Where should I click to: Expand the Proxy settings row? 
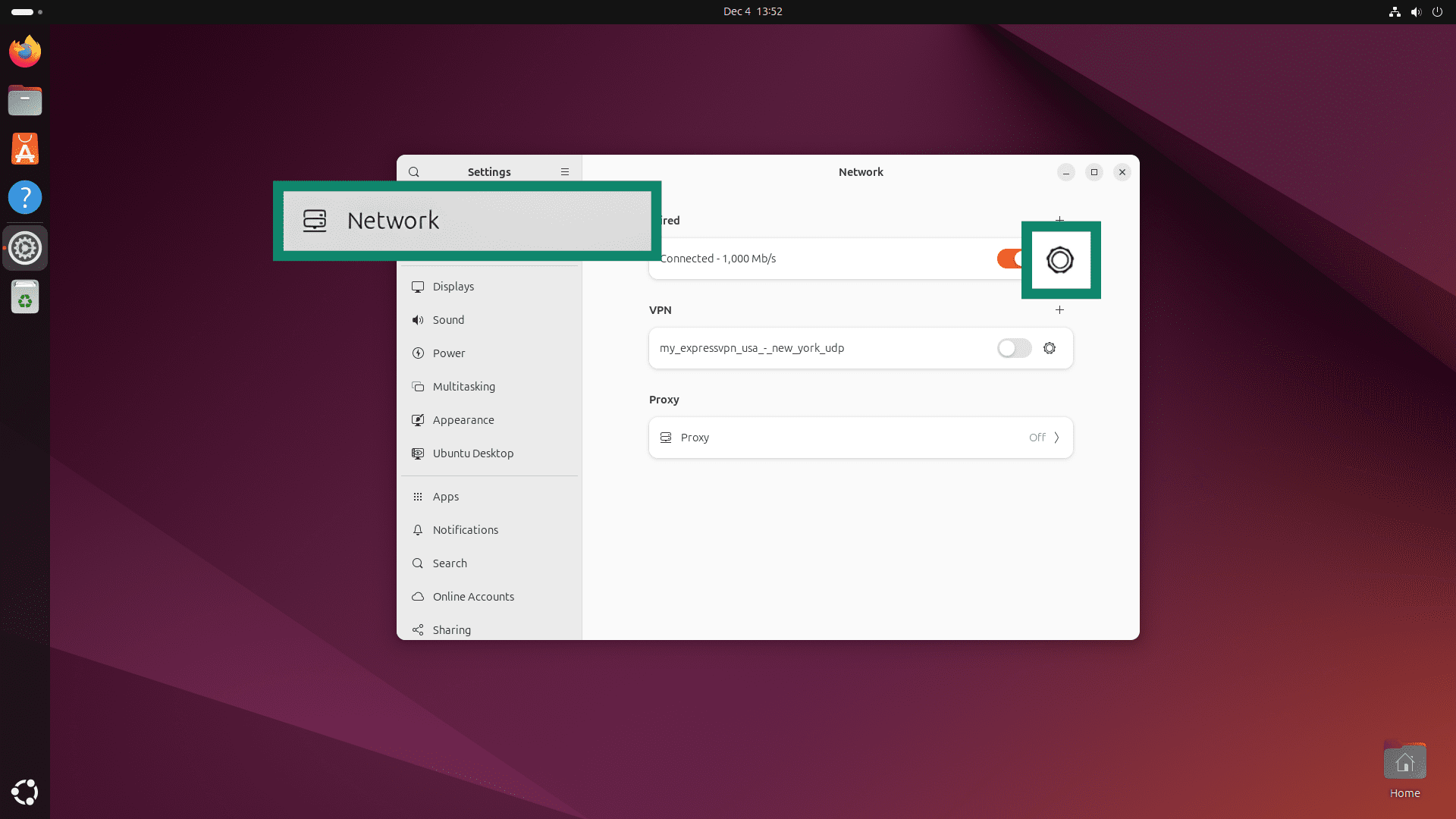pyautogui.click(x=861, y=438)
